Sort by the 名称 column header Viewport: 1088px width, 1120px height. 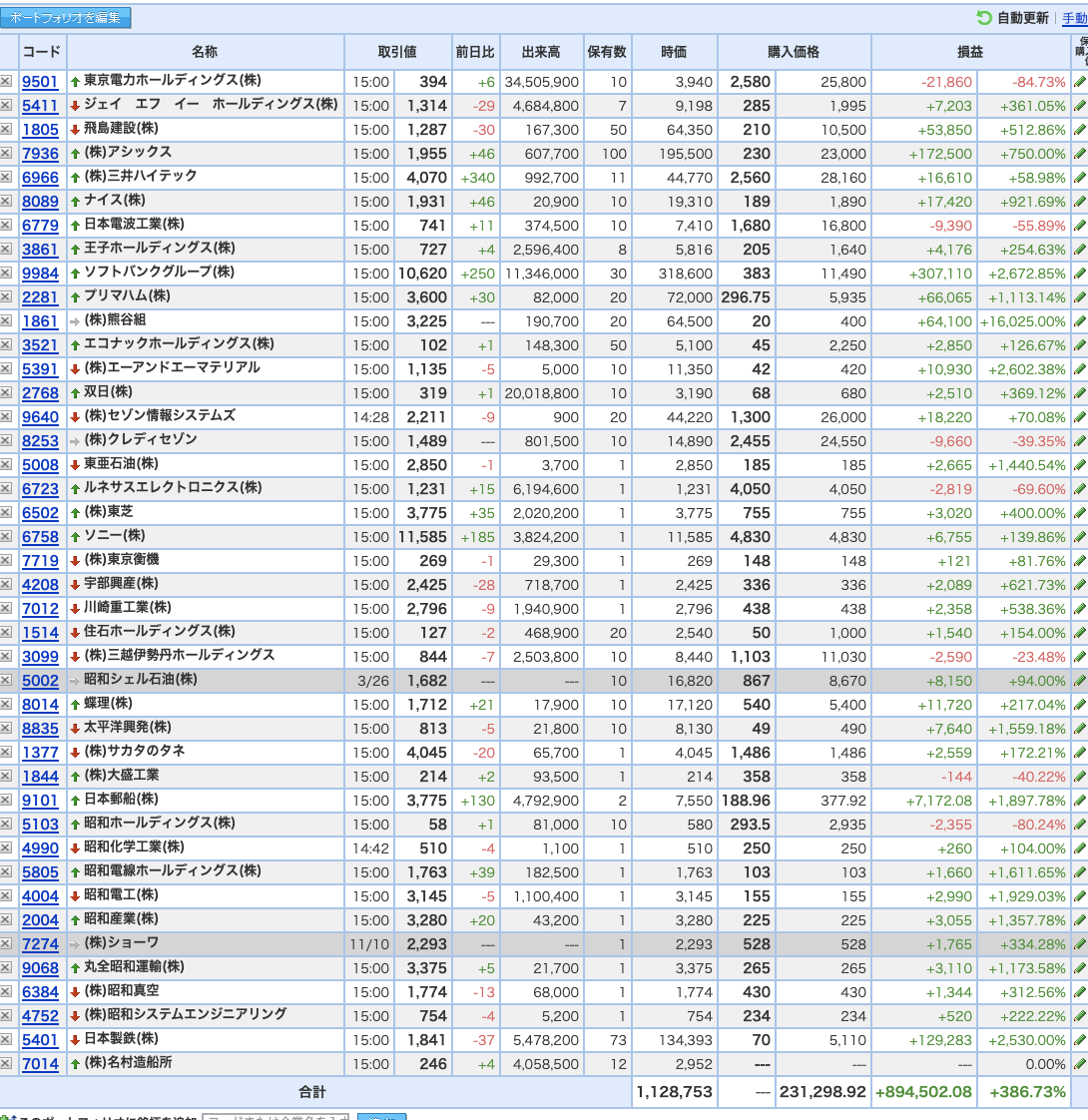click(x=205, y=52)
